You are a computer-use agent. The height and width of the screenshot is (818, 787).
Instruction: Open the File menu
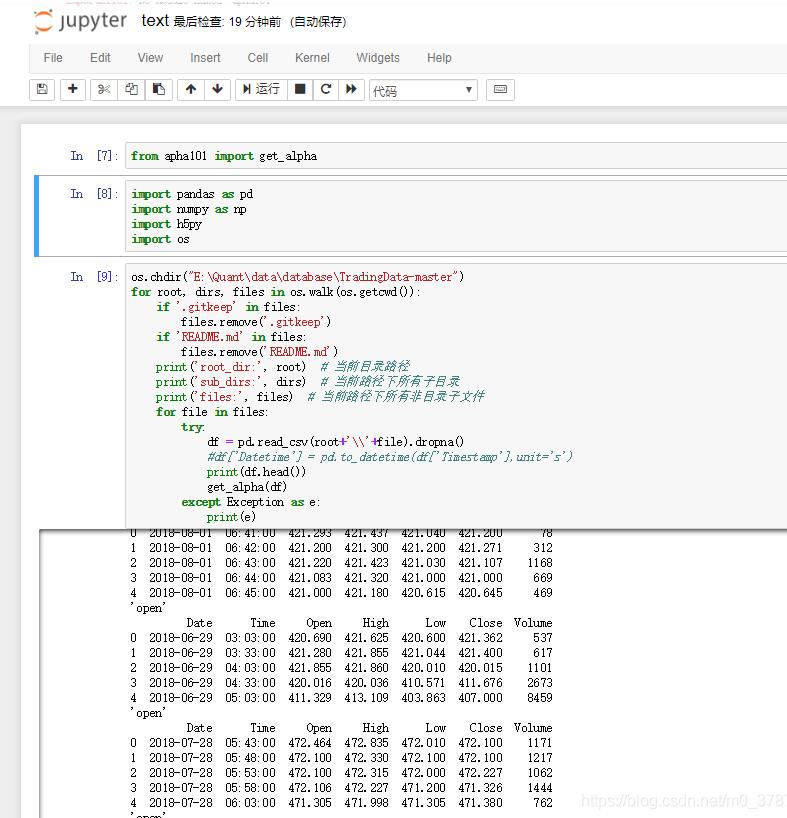(x=53, y=58)
